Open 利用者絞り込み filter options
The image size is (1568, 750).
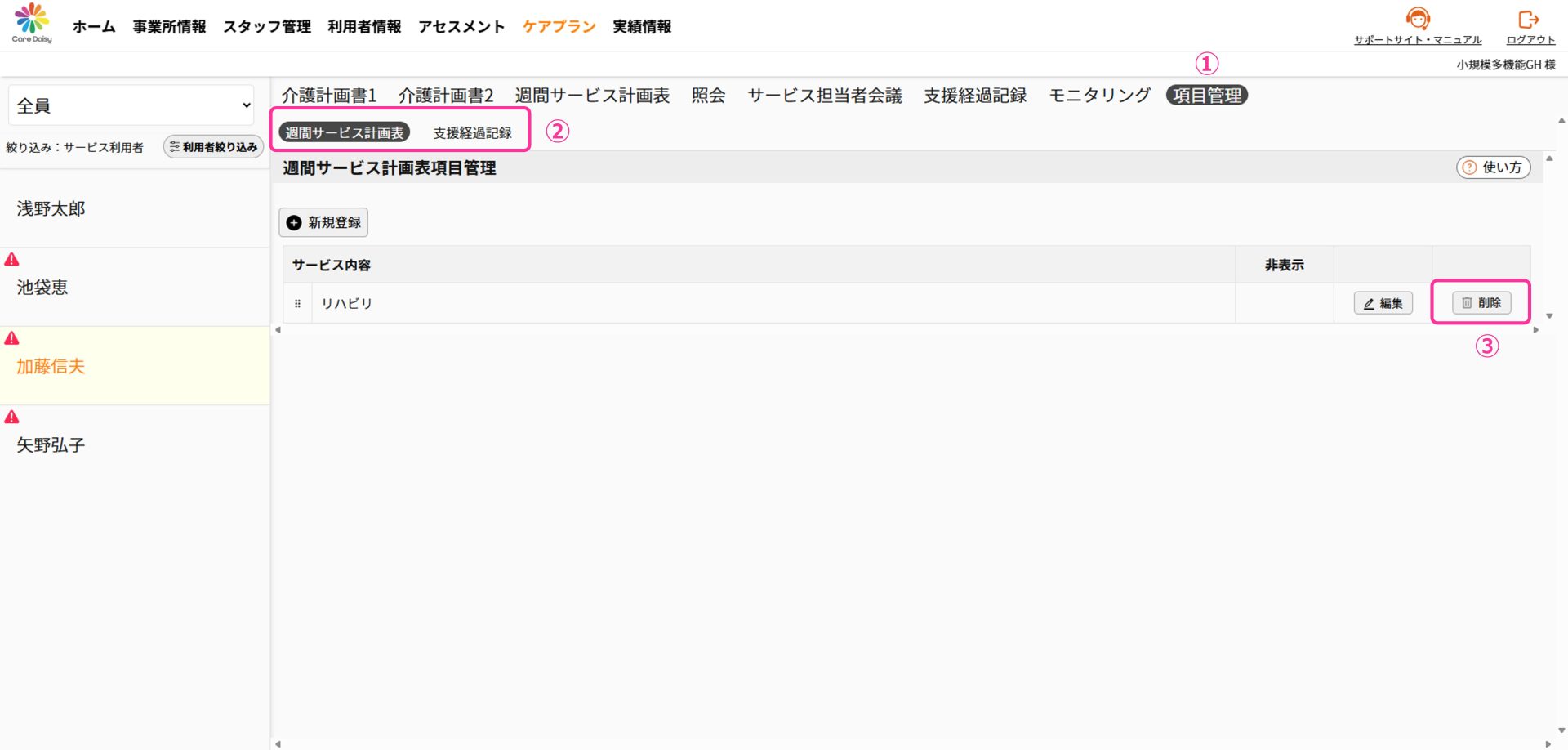213,147
